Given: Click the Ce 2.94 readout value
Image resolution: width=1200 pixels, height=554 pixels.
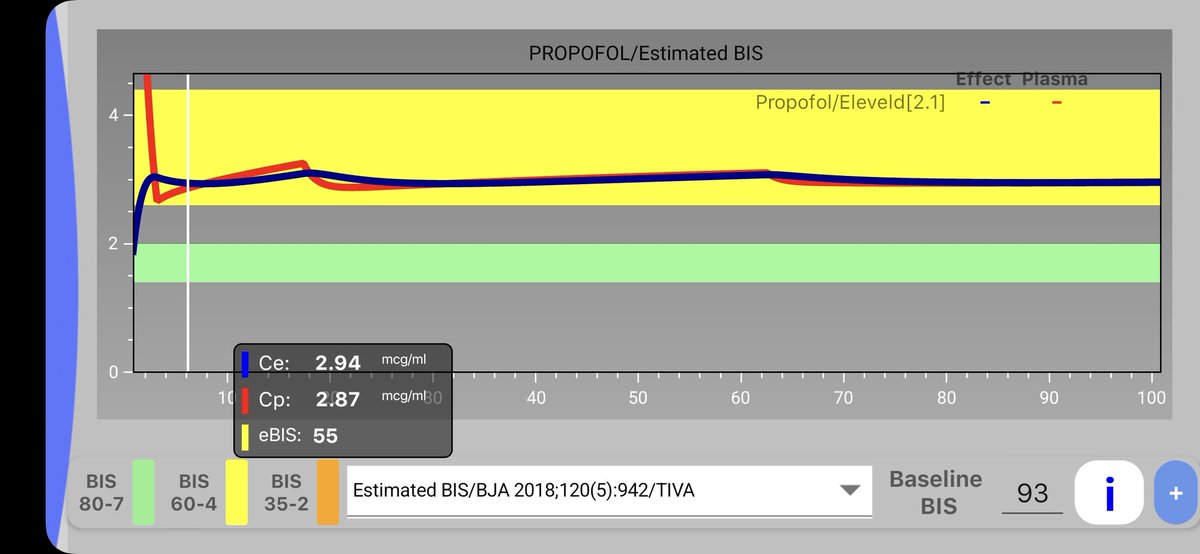Looking at the screenshot, I should (x=338, y=363).
